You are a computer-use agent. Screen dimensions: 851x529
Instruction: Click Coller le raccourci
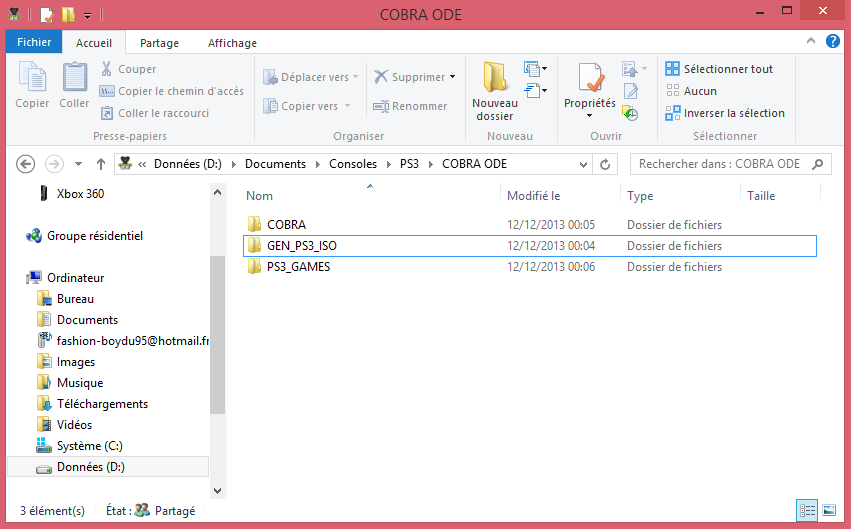(155, 113)
